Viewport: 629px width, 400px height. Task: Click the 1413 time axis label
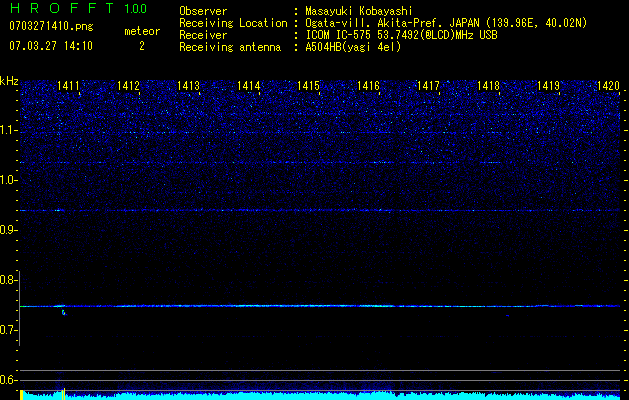(189, 85)
